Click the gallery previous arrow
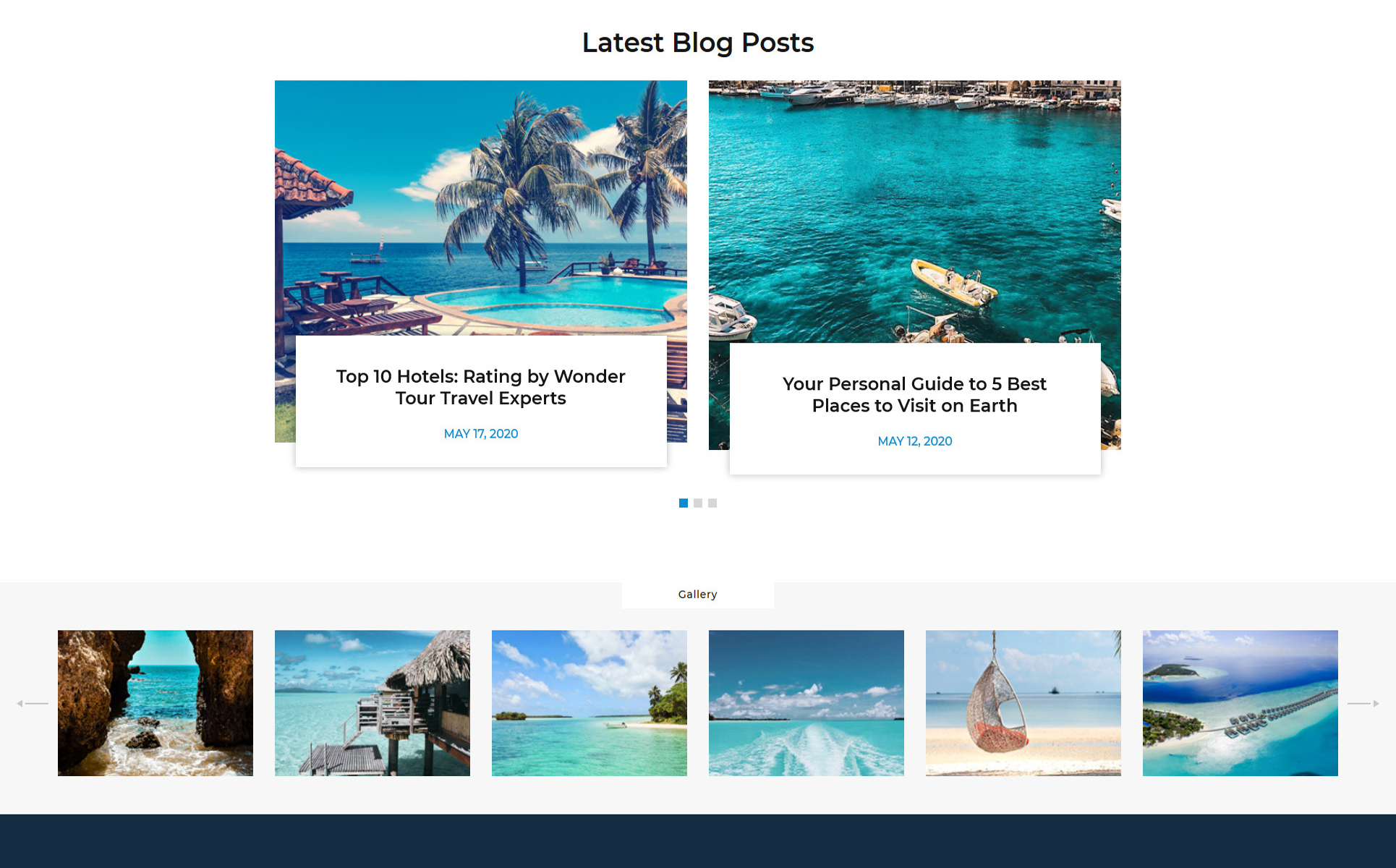 (x=33, y=703)
